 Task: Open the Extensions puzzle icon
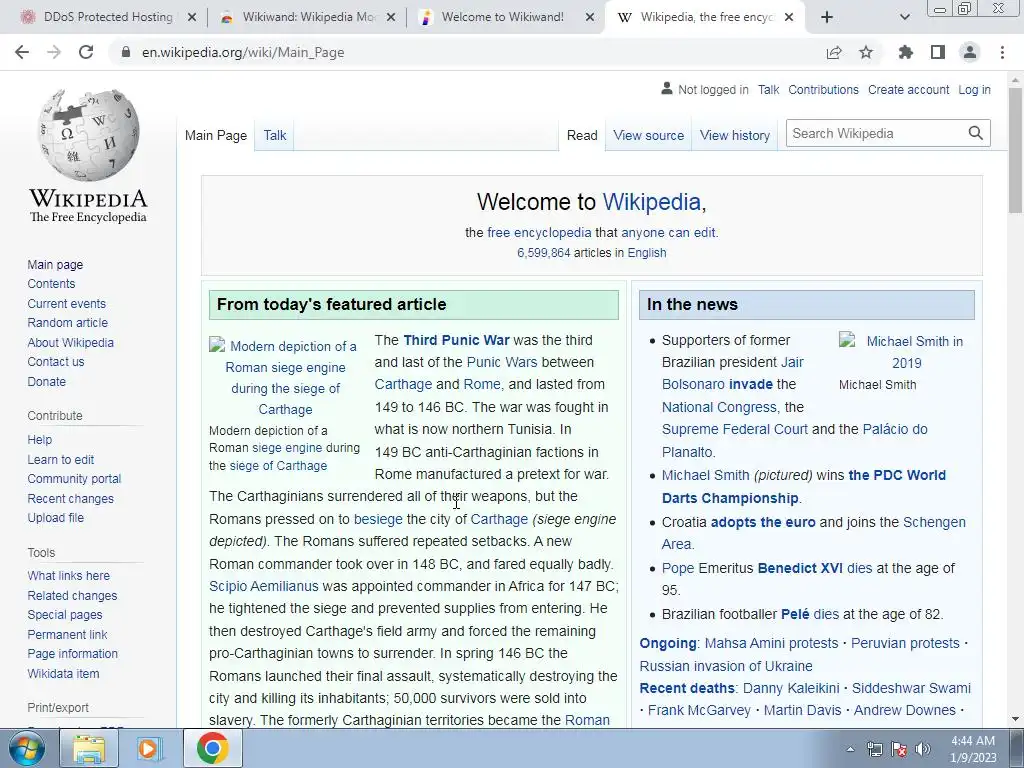906,52
